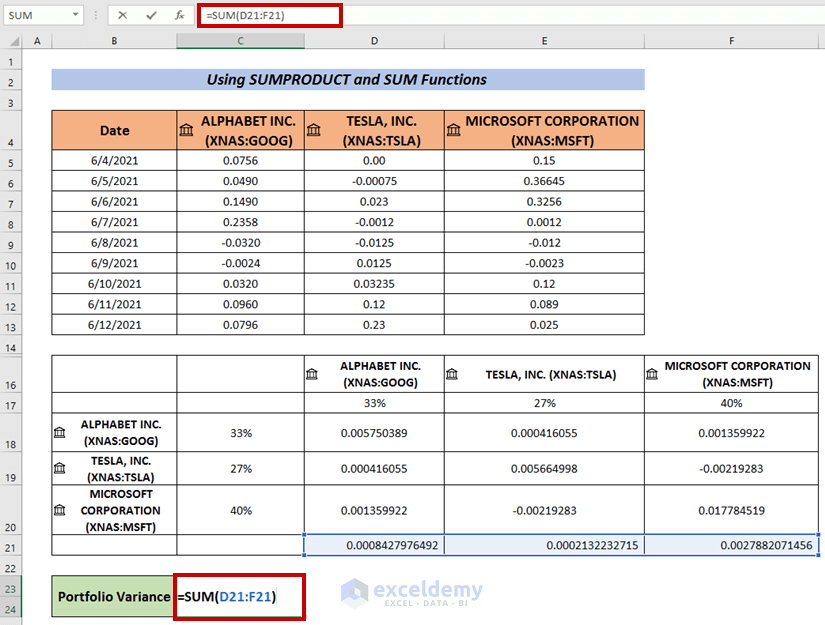Image resolution: width=825 pixels, height=625 pixels.
Task: Click inside the formula bar =SUM(D21:F21)
Action: (270, 16)
